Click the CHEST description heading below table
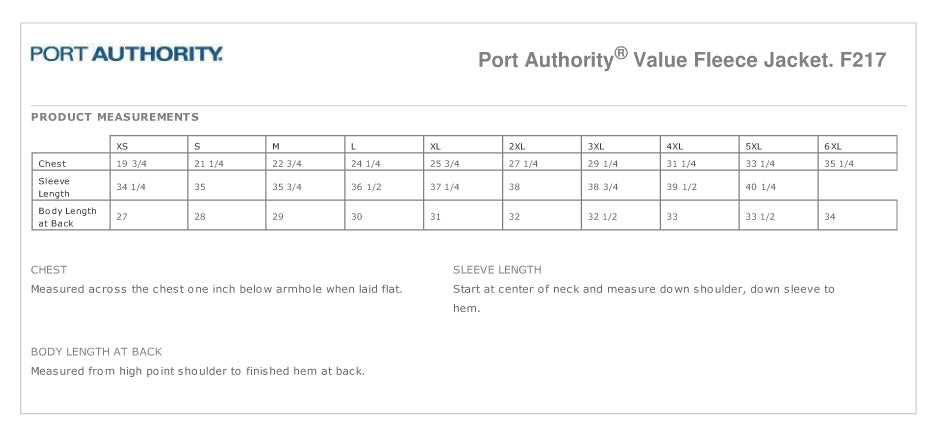The height and width of the screenshot is (437, 933). pos(49,270)
